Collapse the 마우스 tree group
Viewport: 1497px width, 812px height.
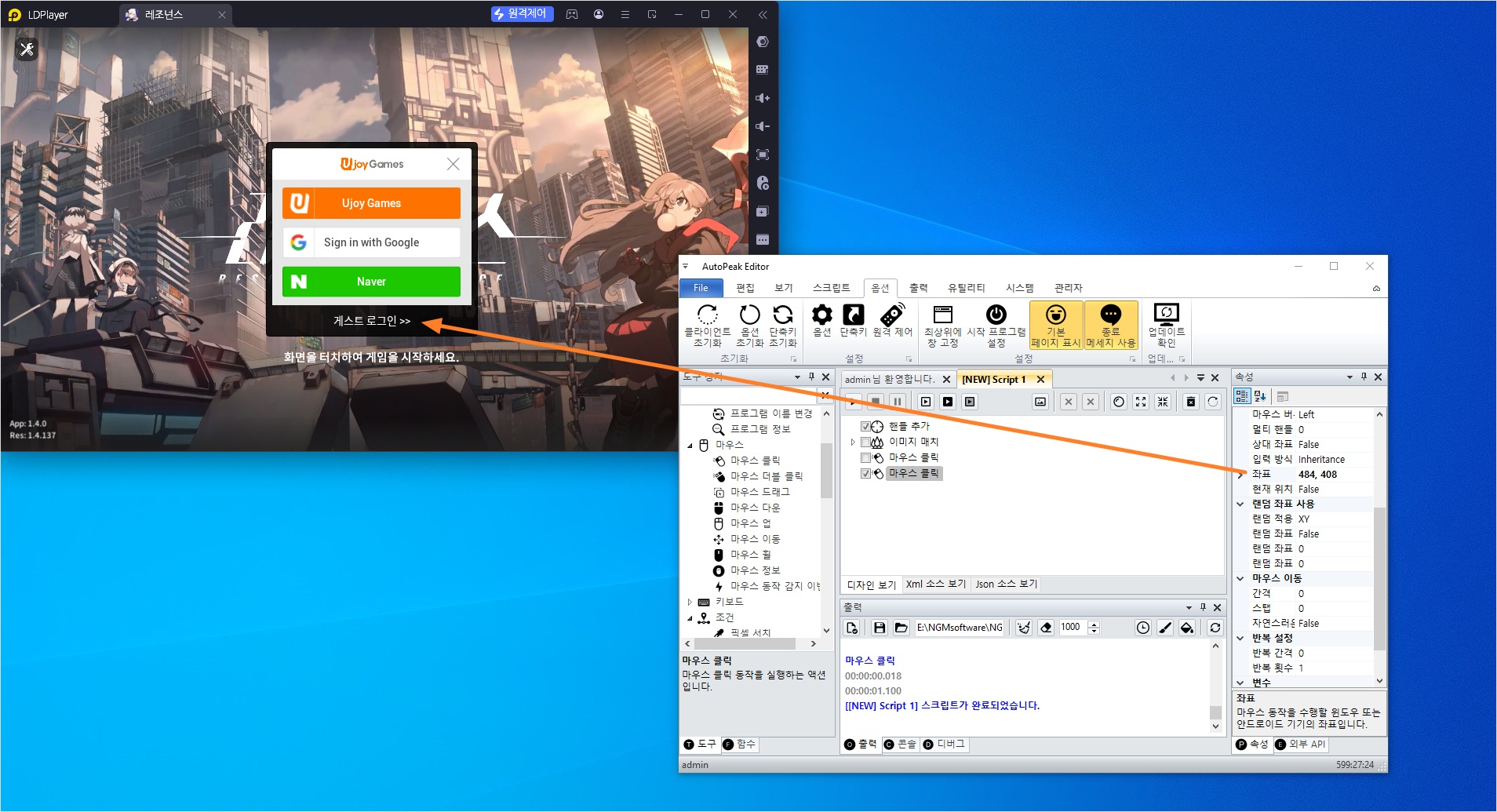(x=690, y=445)
